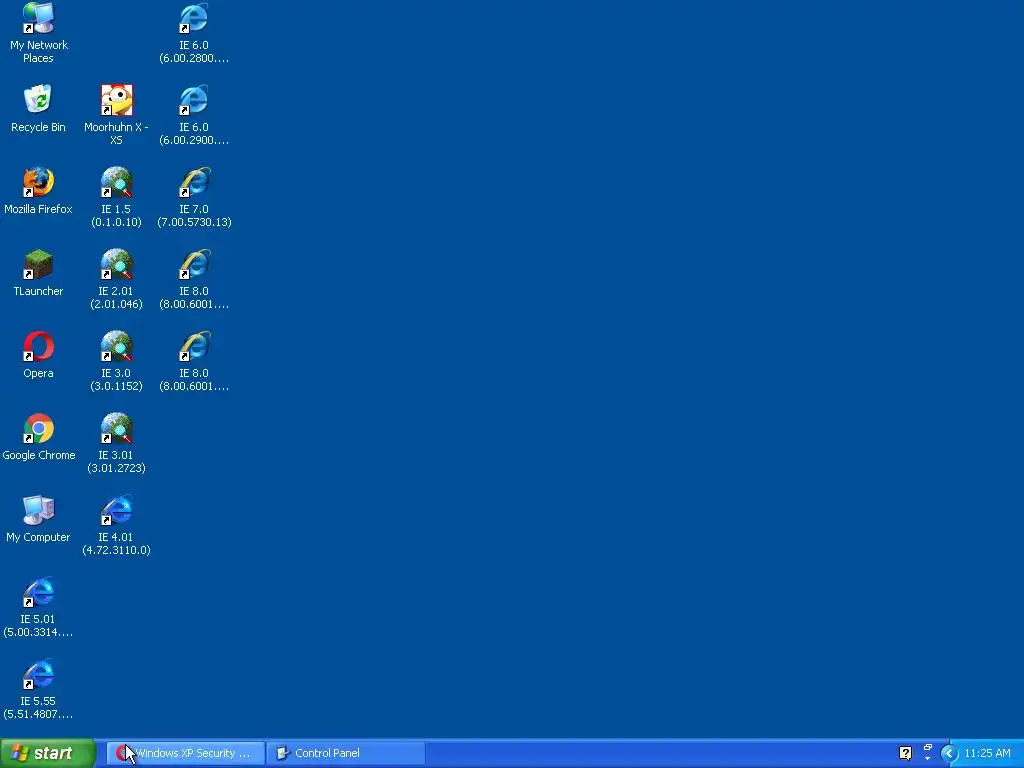Open language bar options down arrow
This screenshot has width=1024, height=768.
tap(927, 759)
